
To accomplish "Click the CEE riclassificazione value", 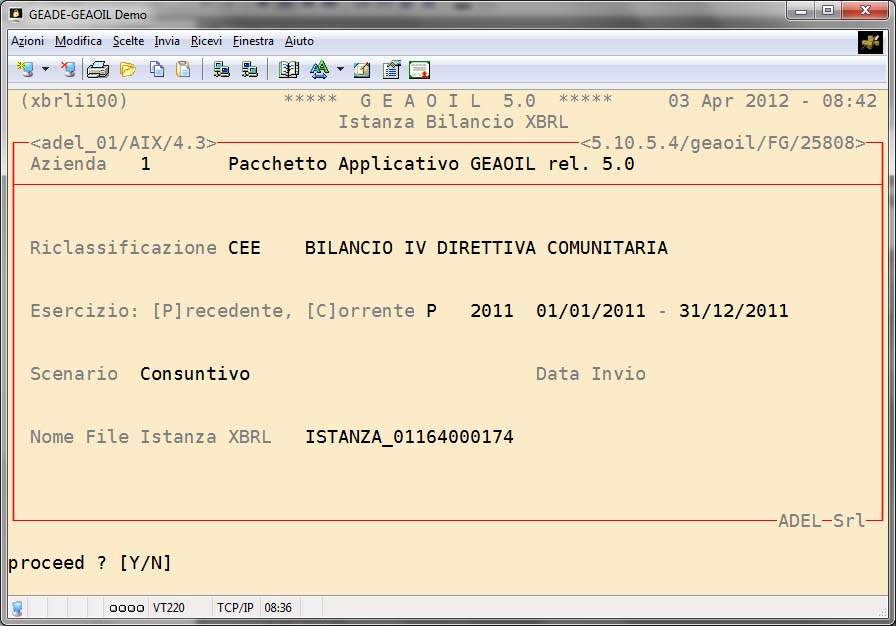I will pos(245,248).
